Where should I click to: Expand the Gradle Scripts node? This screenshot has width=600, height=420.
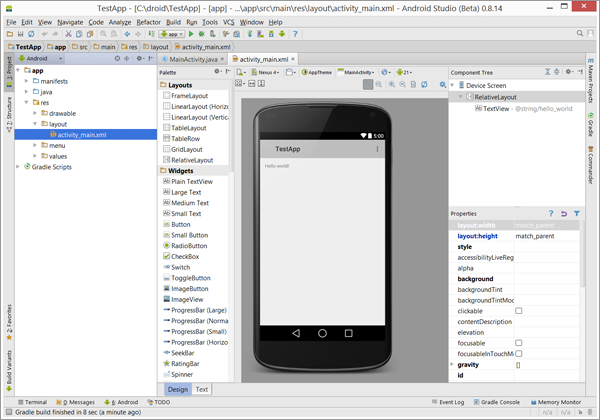[18, 167]
